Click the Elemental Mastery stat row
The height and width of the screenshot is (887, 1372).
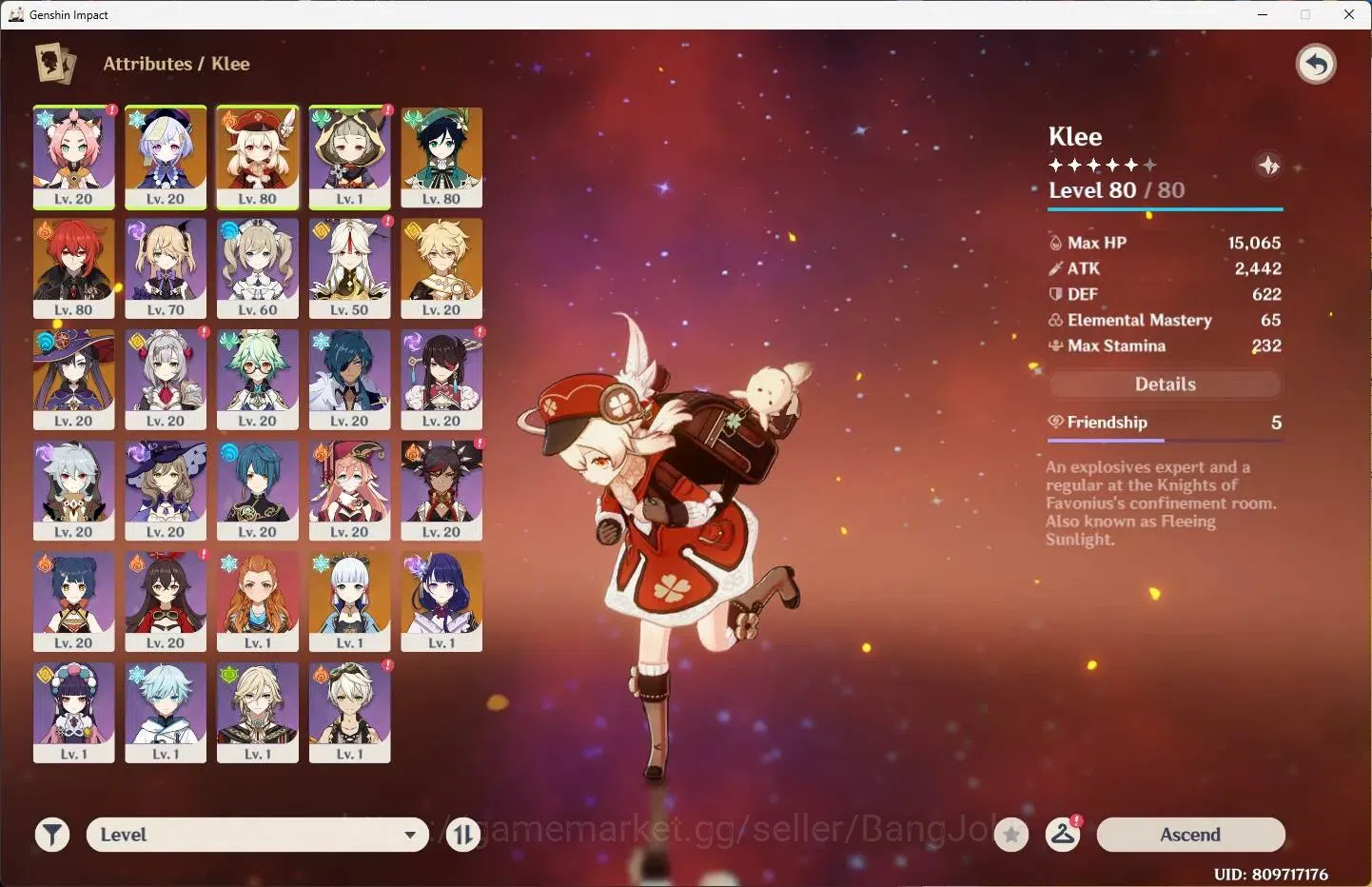pyautogui.click(x=1165, y=320)
